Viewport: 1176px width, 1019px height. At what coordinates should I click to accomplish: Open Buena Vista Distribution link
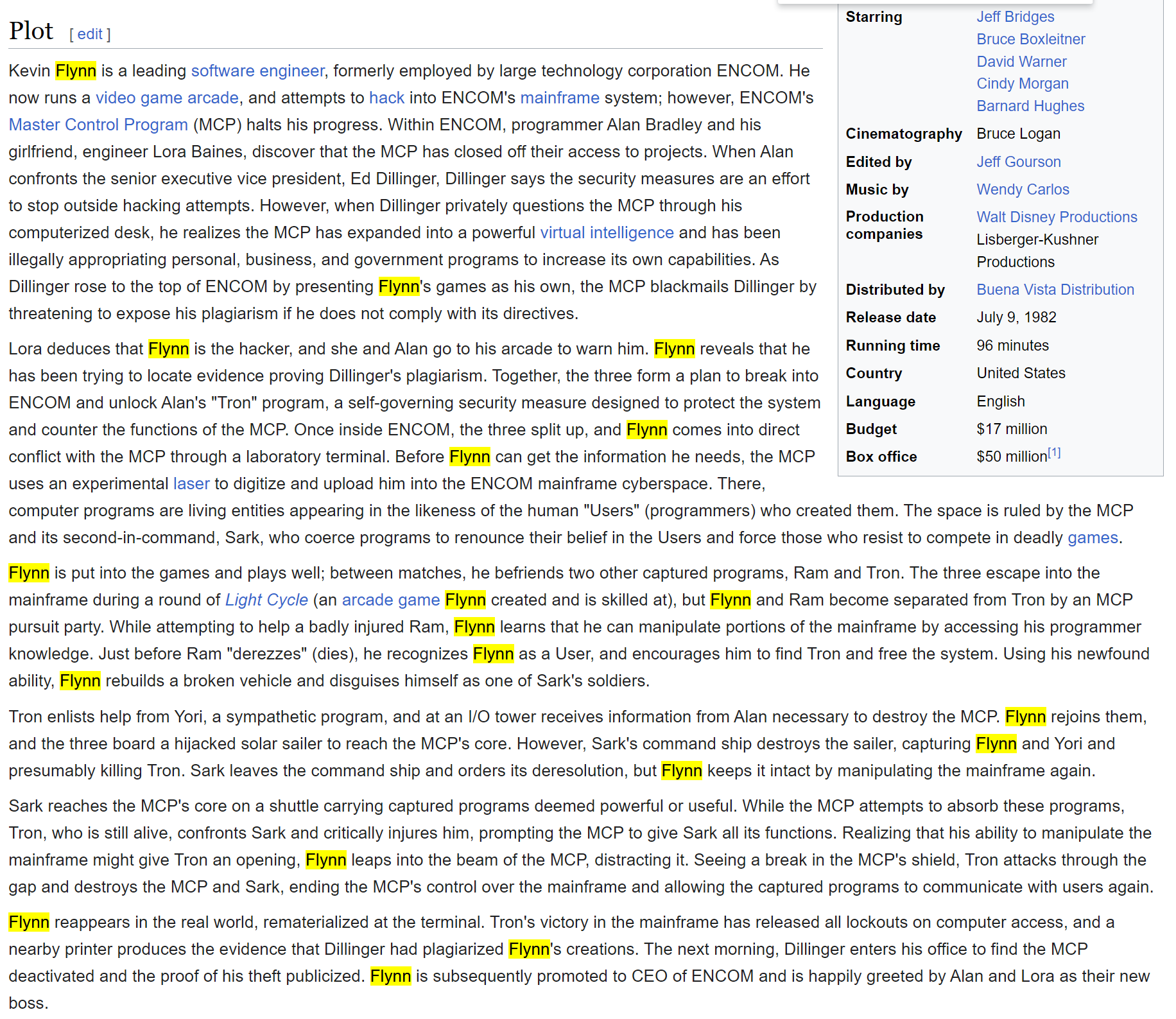(x=1055, y=290)
